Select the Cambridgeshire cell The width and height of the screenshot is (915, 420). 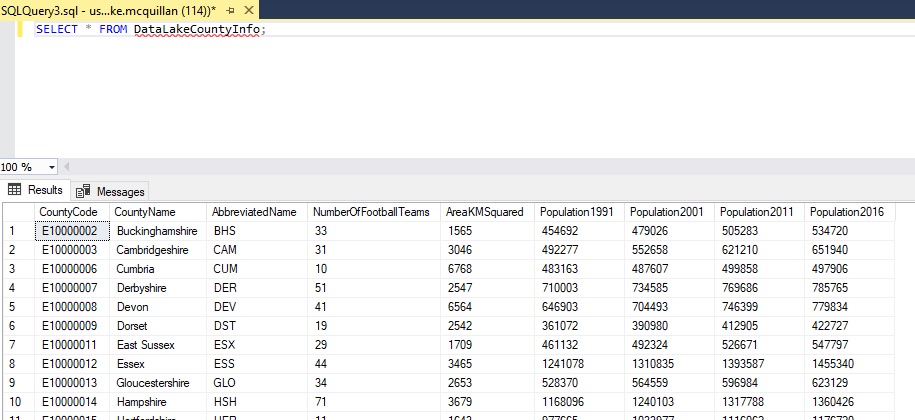click(x=154, y=250)
